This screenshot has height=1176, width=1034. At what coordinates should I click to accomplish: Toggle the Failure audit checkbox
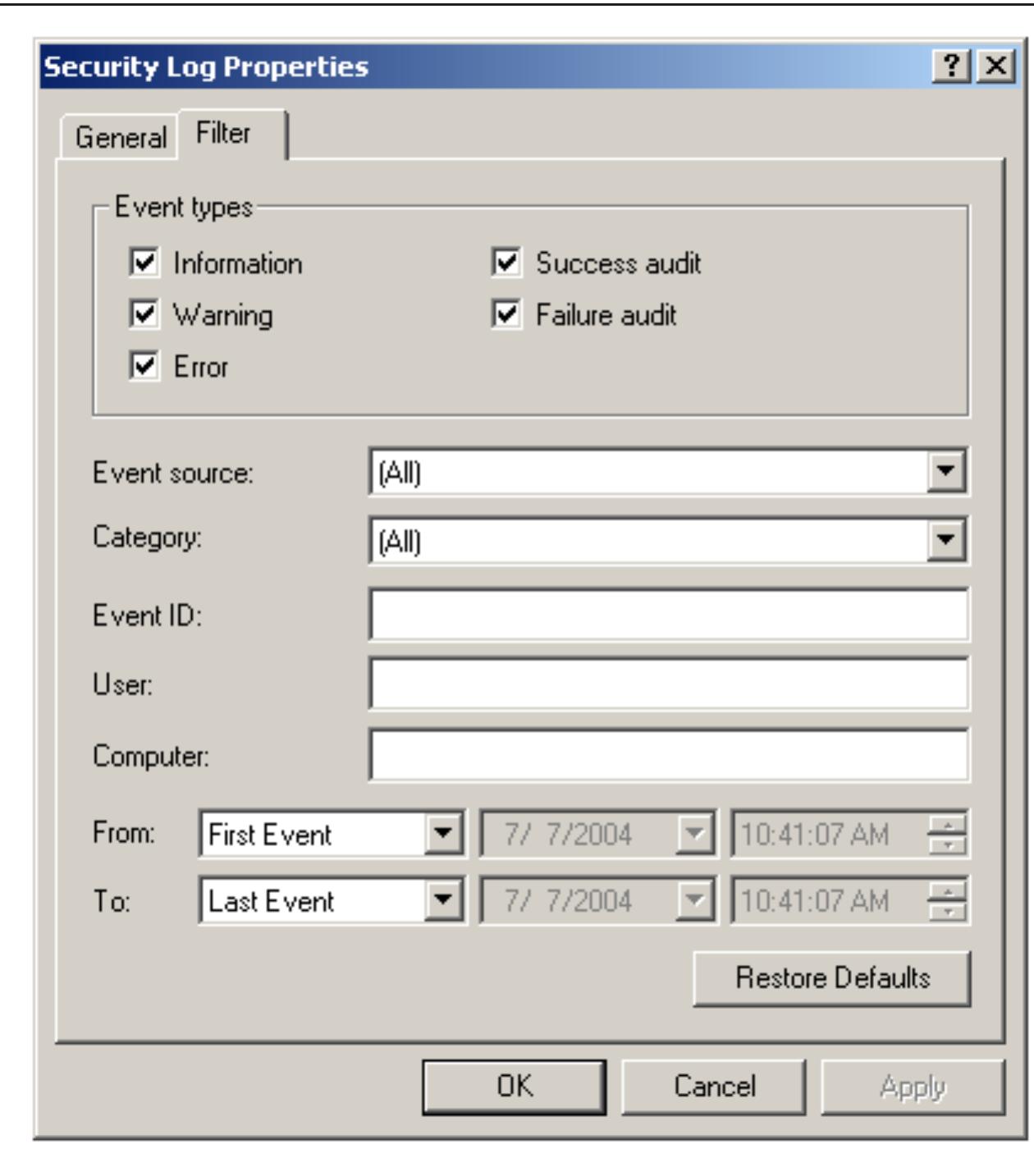506,315
